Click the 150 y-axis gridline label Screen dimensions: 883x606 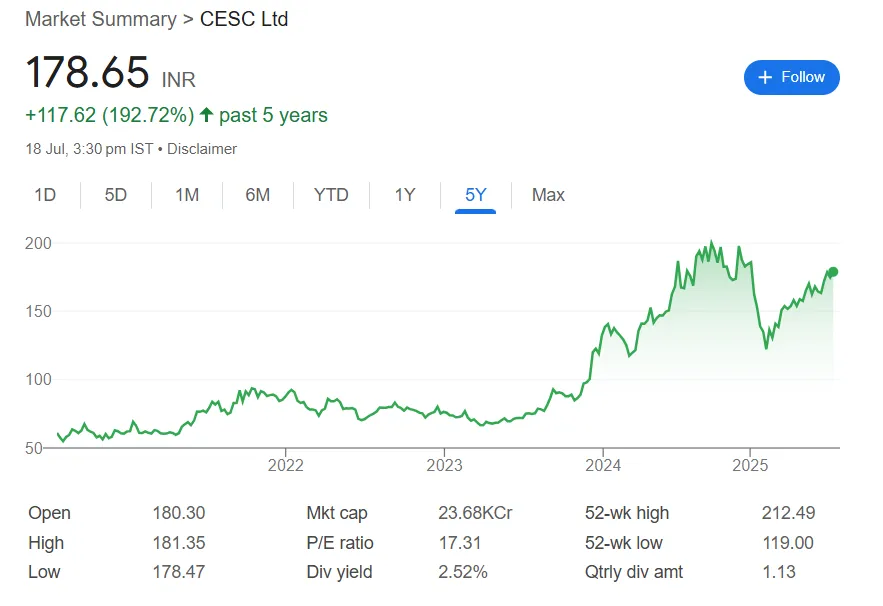click(38, 311)
